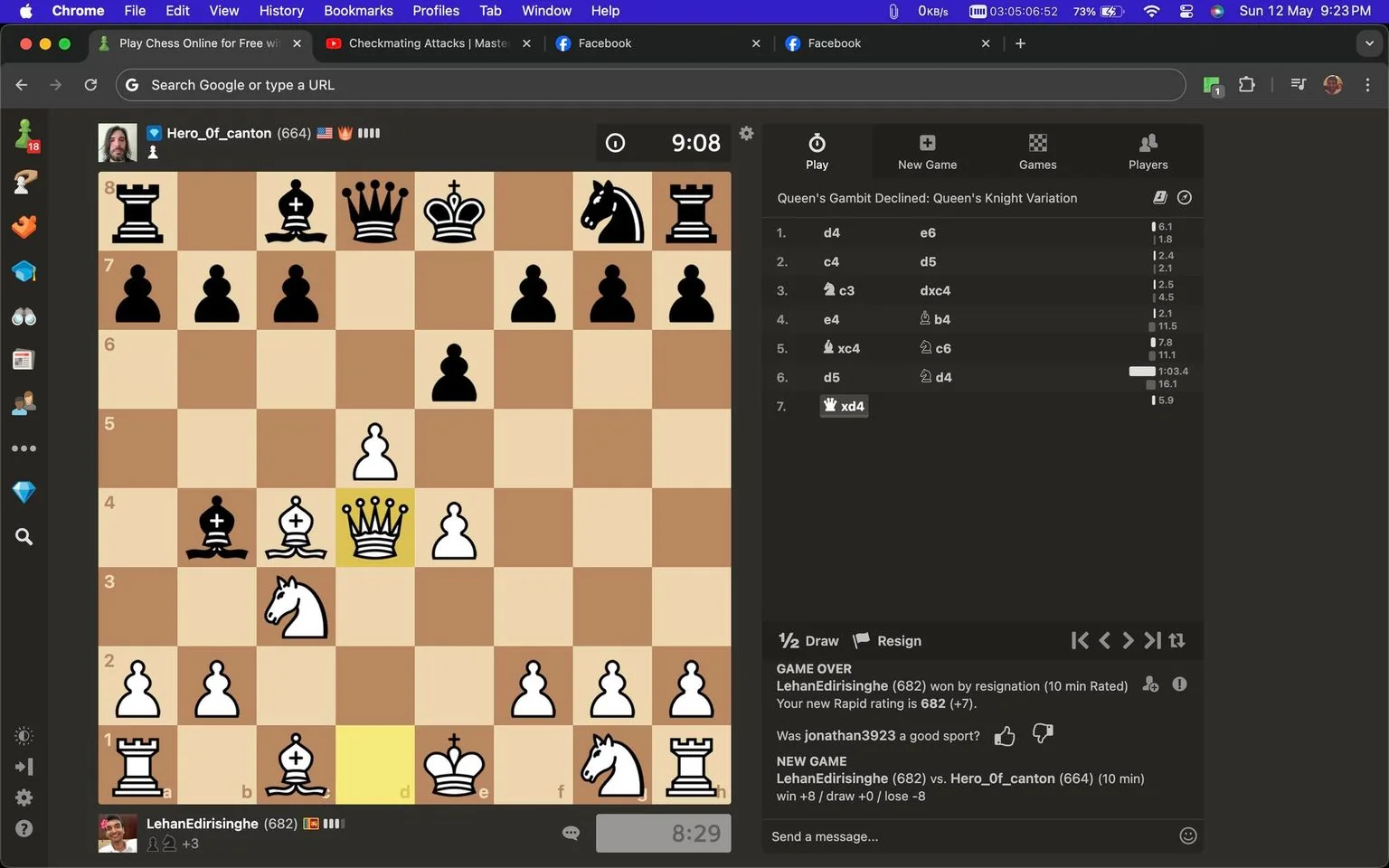The width and height of the screenshot is (1389, 868).
Task: Click the Wi-Fi status icon
Action: click(x=1151, y=11)
